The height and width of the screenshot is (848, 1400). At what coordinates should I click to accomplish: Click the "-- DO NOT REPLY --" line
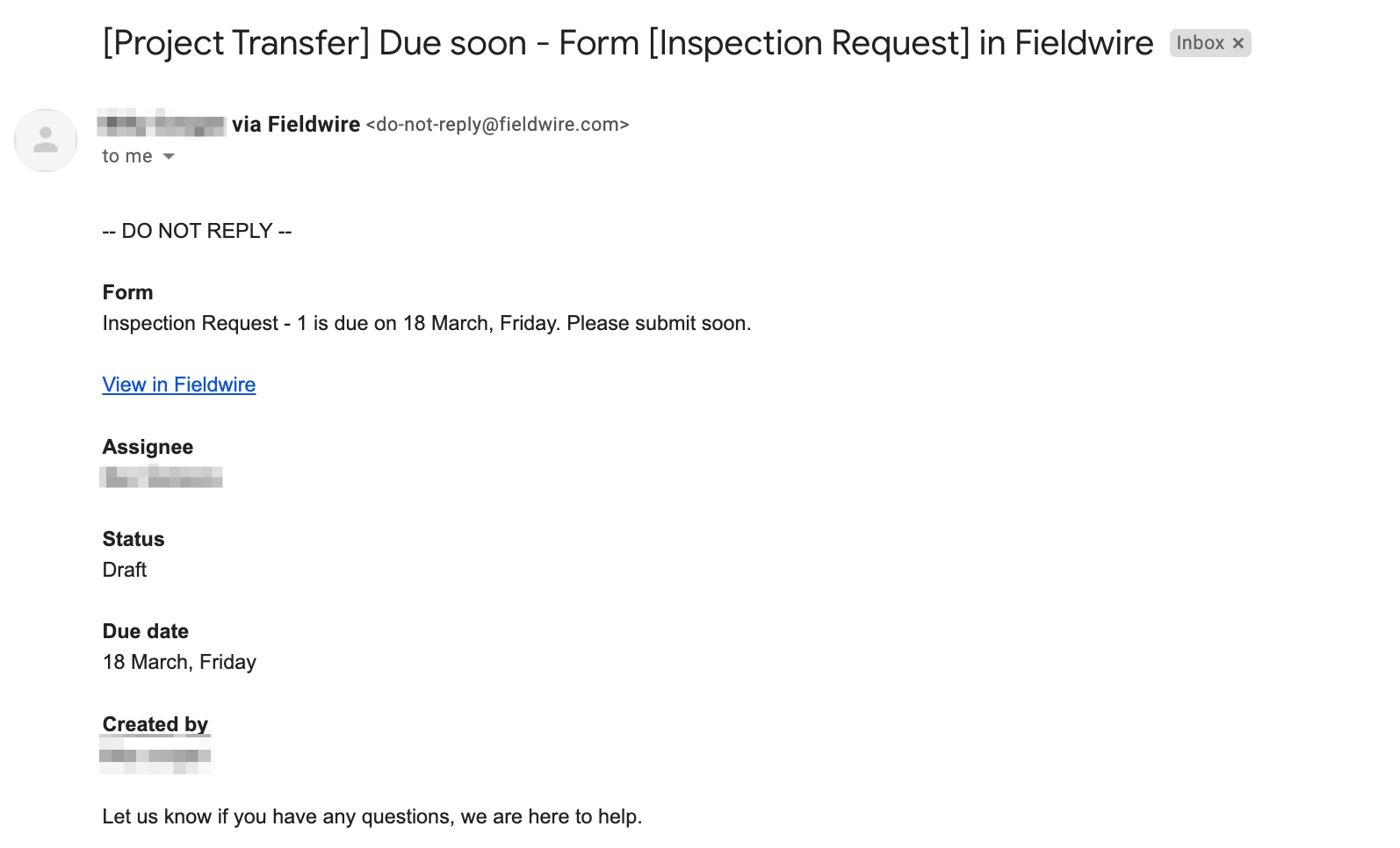point(197,231)
